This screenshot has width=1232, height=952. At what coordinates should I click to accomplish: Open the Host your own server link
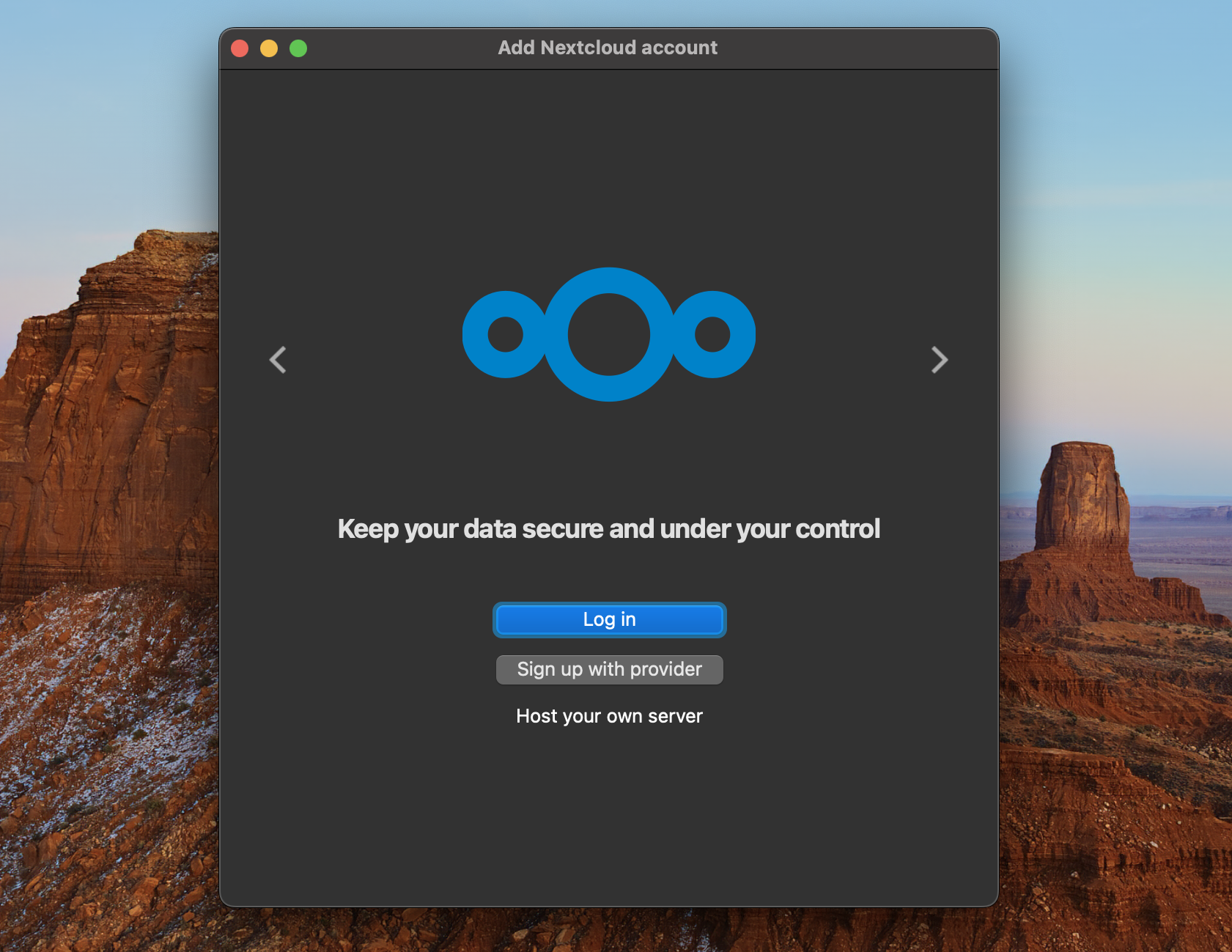pyautogui.click(x=609, y=716)
